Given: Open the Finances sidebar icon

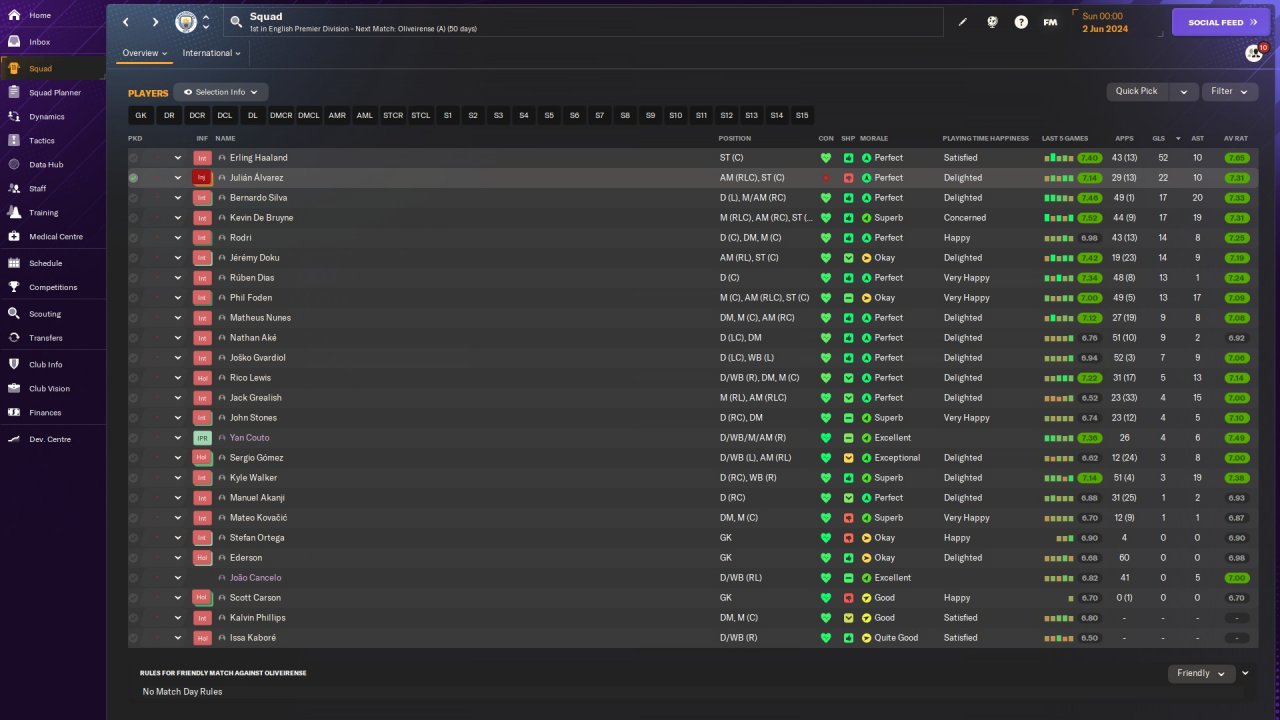Looking at the screenshot, I should tap(14, 412).
